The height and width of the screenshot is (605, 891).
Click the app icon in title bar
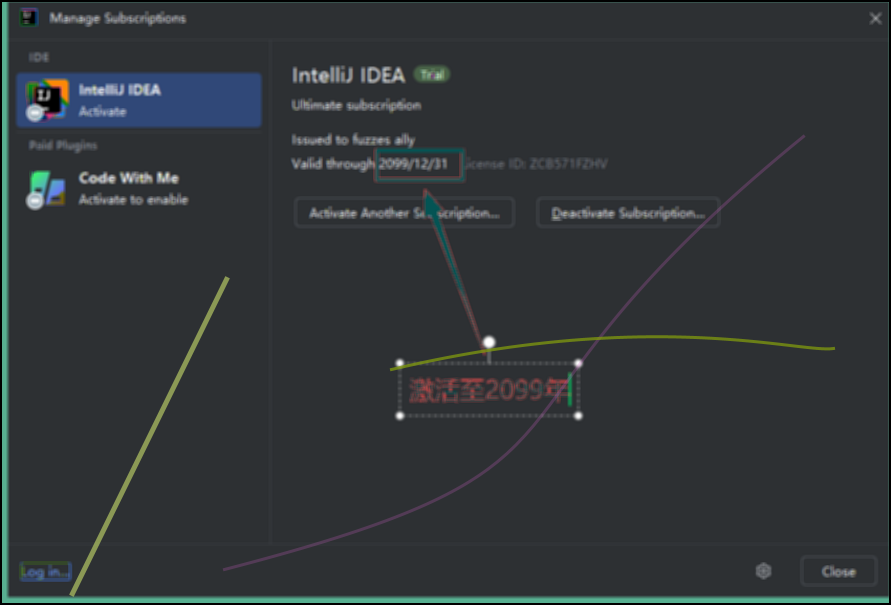28,18
